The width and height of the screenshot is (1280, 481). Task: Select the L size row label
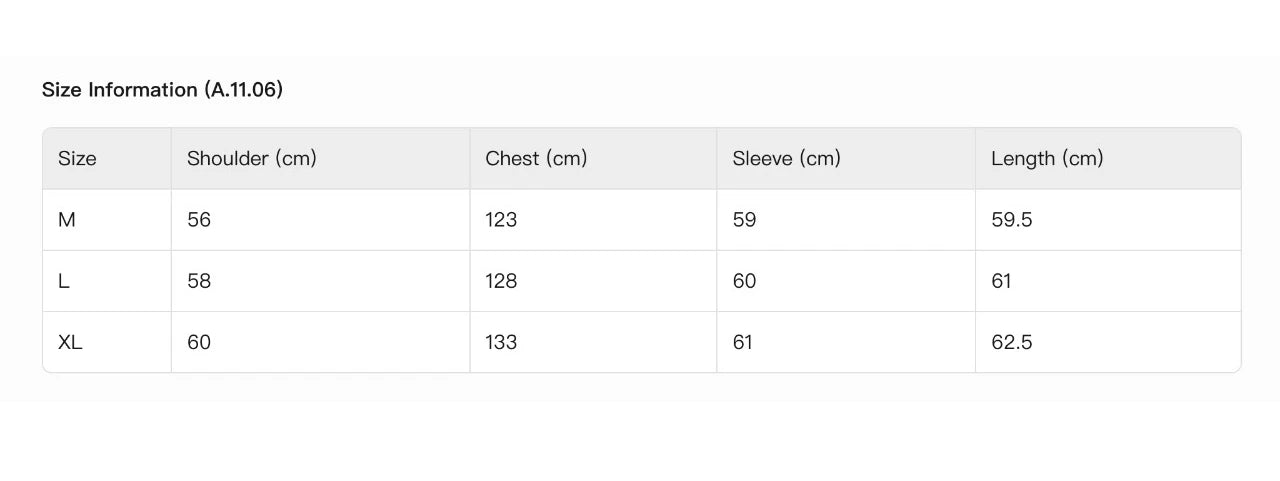tap(64, 281)
